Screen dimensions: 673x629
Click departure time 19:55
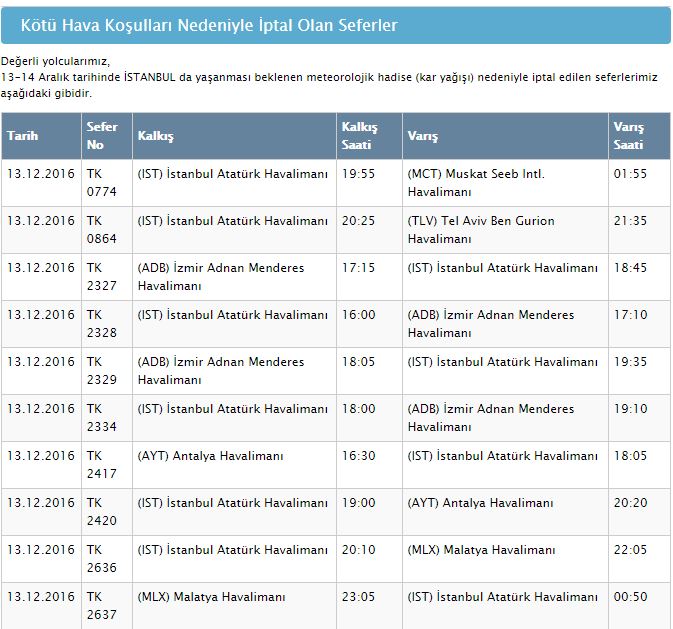[359, 174]
